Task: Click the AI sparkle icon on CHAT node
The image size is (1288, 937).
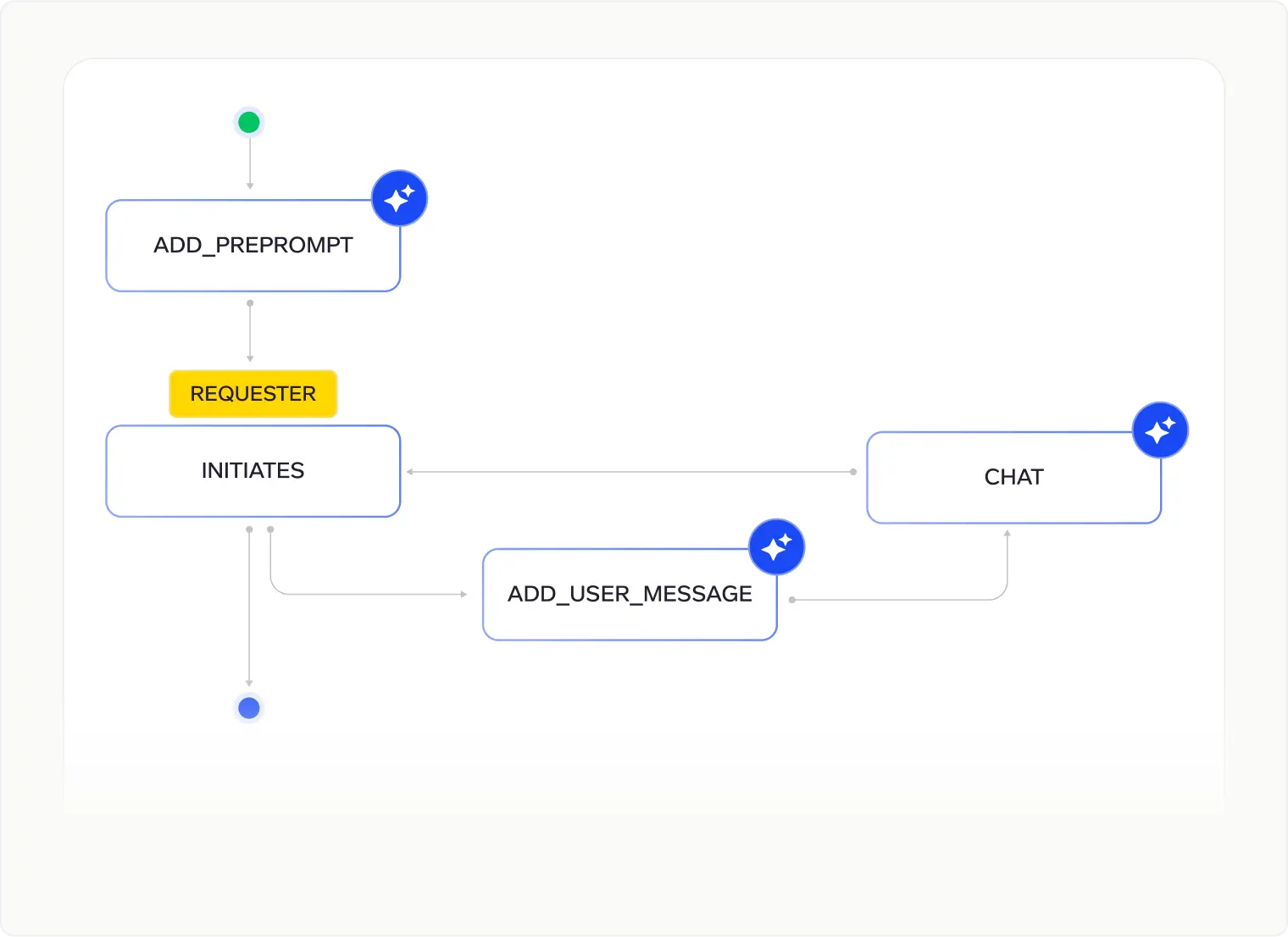Action: point(1160,430)
